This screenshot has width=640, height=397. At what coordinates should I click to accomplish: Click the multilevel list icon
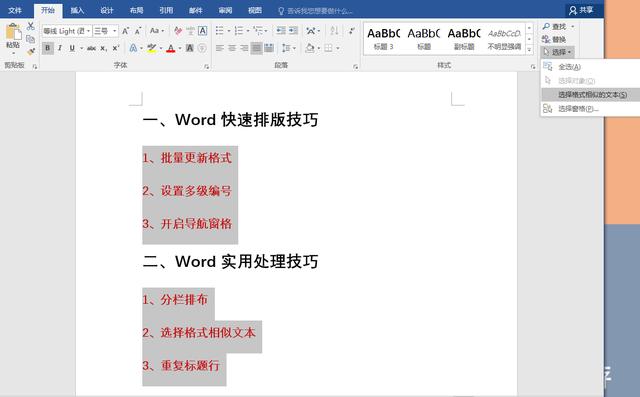point(258,31)
